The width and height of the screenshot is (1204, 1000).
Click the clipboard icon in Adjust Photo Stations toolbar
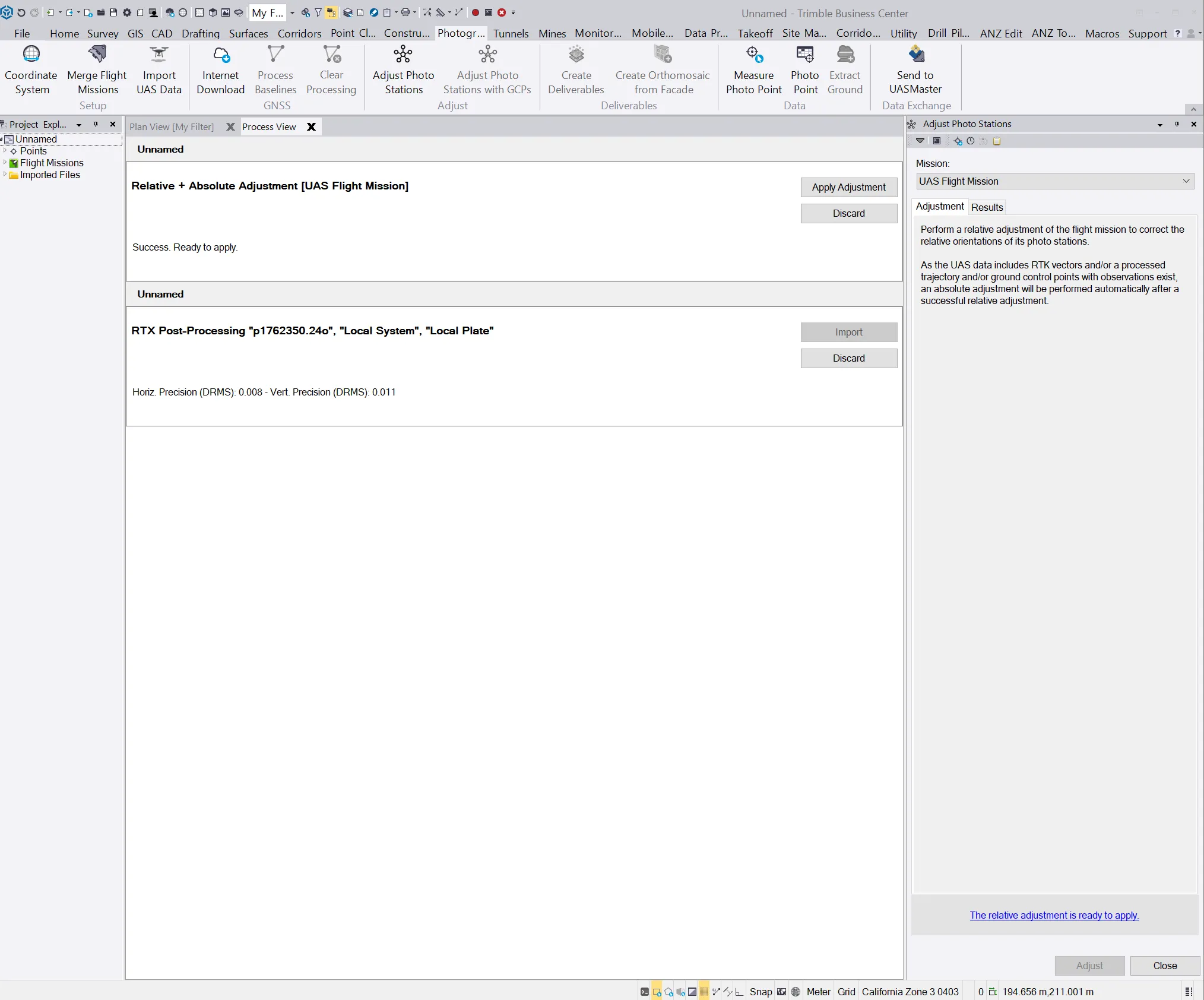[x=997, y=141]
